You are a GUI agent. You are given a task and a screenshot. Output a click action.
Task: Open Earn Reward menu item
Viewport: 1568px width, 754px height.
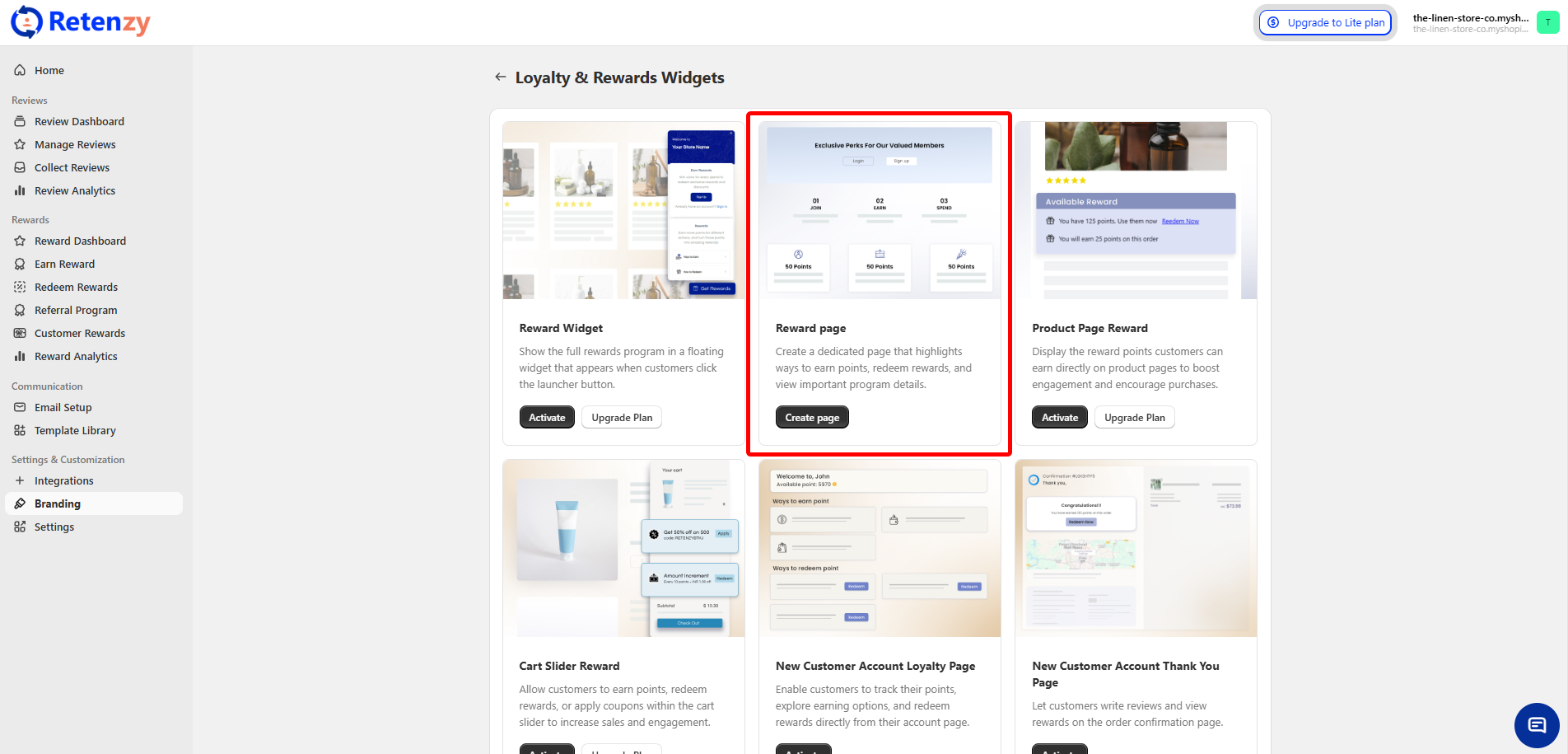pos(94,264)
